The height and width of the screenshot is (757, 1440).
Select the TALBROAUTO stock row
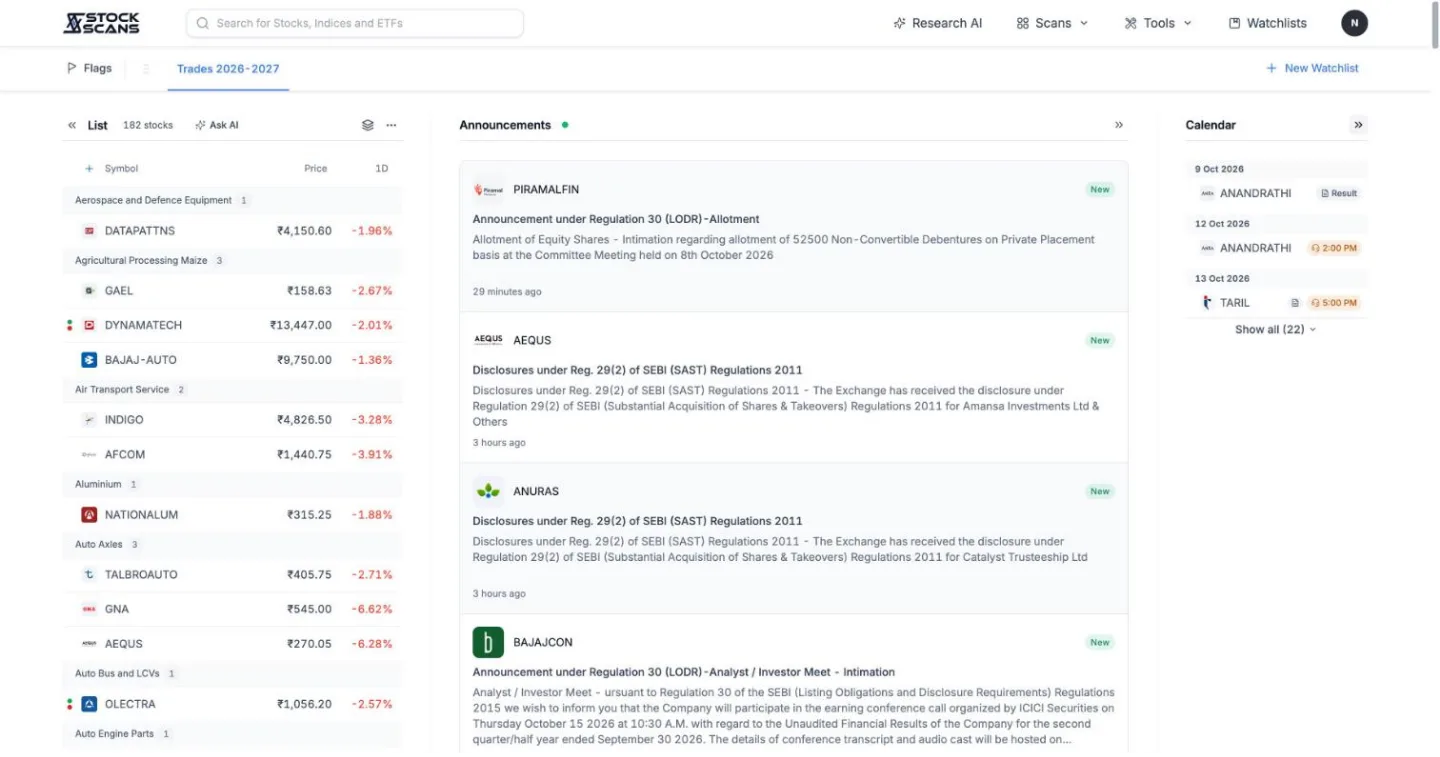coord(232,575)
